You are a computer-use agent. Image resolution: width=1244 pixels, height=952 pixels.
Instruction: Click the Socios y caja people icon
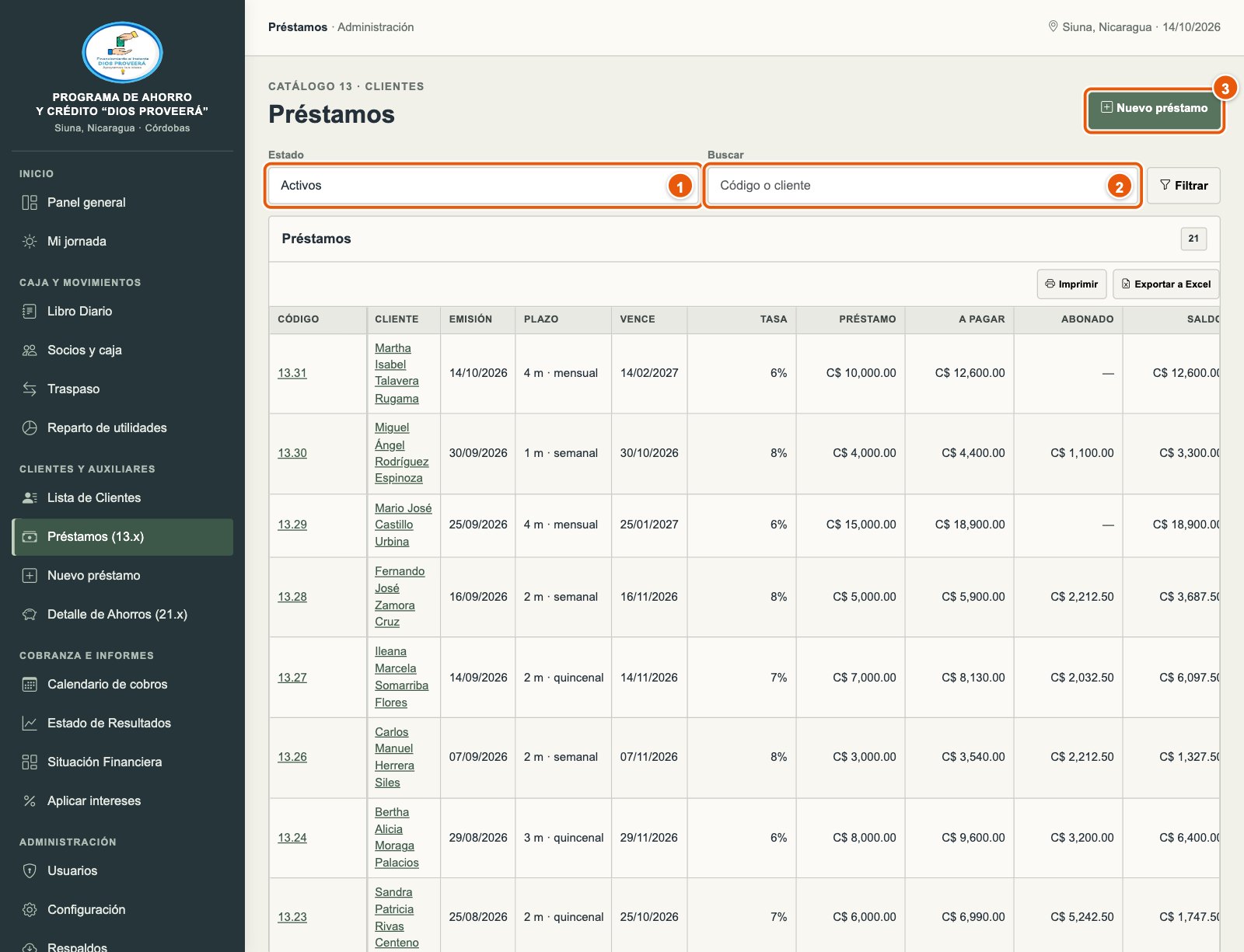click(x=30, y=350)
